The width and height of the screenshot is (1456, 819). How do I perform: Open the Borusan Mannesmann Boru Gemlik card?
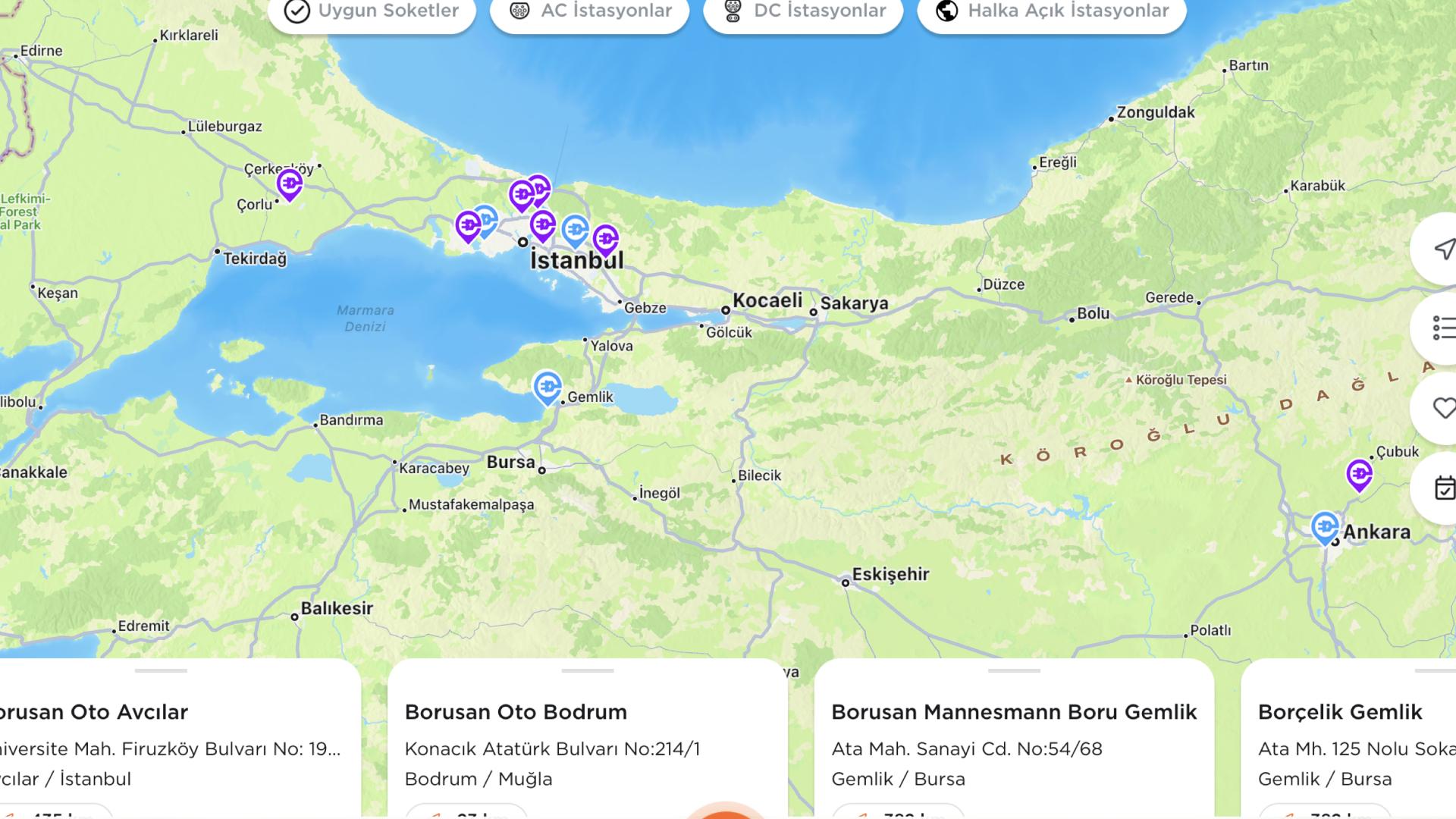1014,738
